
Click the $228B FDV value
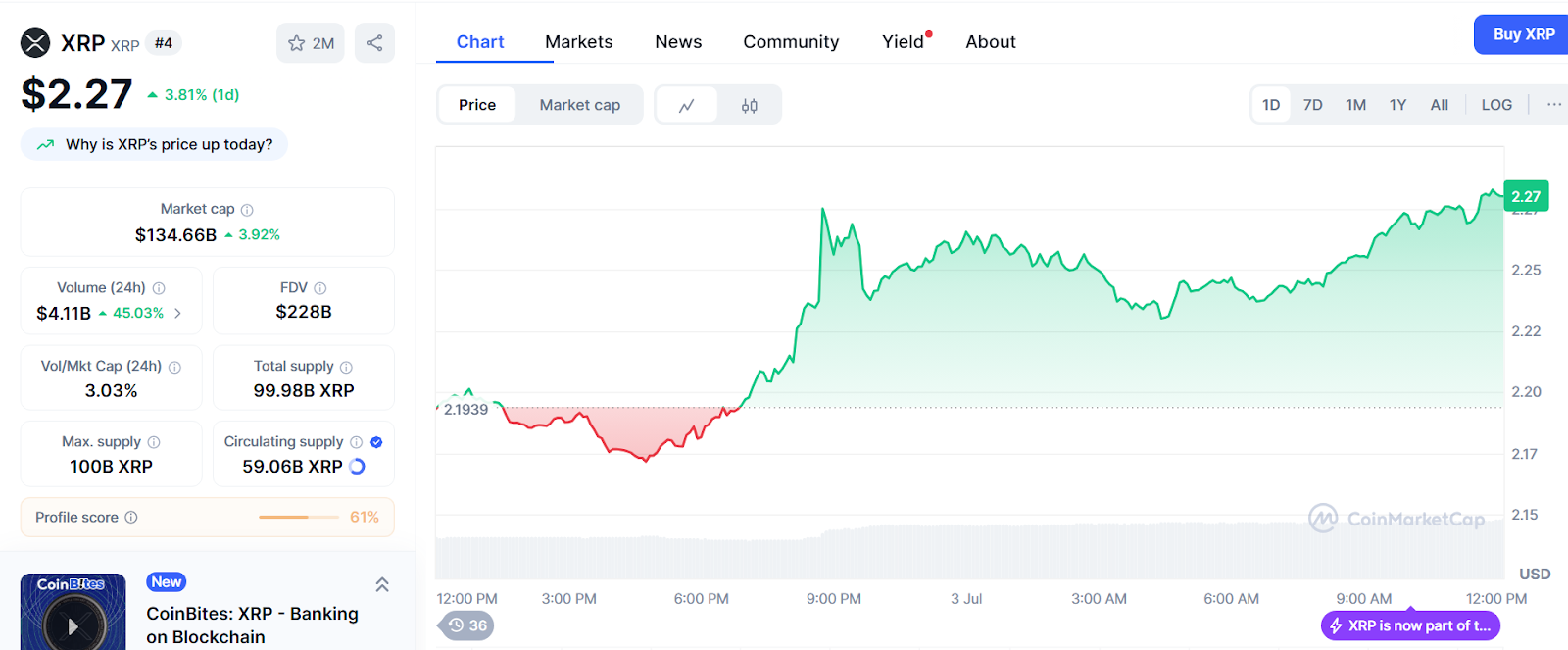[304, 312]
